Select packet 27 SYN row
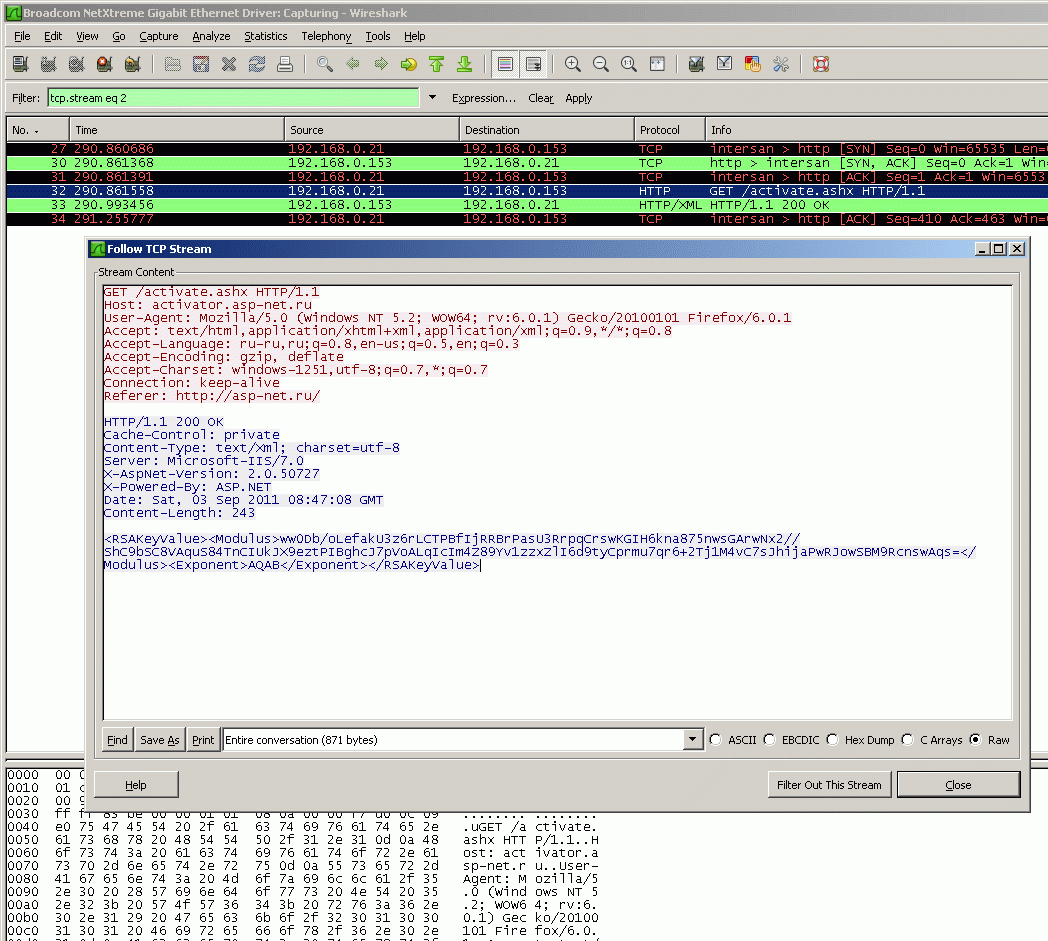The width and height of the screenshot is (1048, 941). [x=527, y=148]
